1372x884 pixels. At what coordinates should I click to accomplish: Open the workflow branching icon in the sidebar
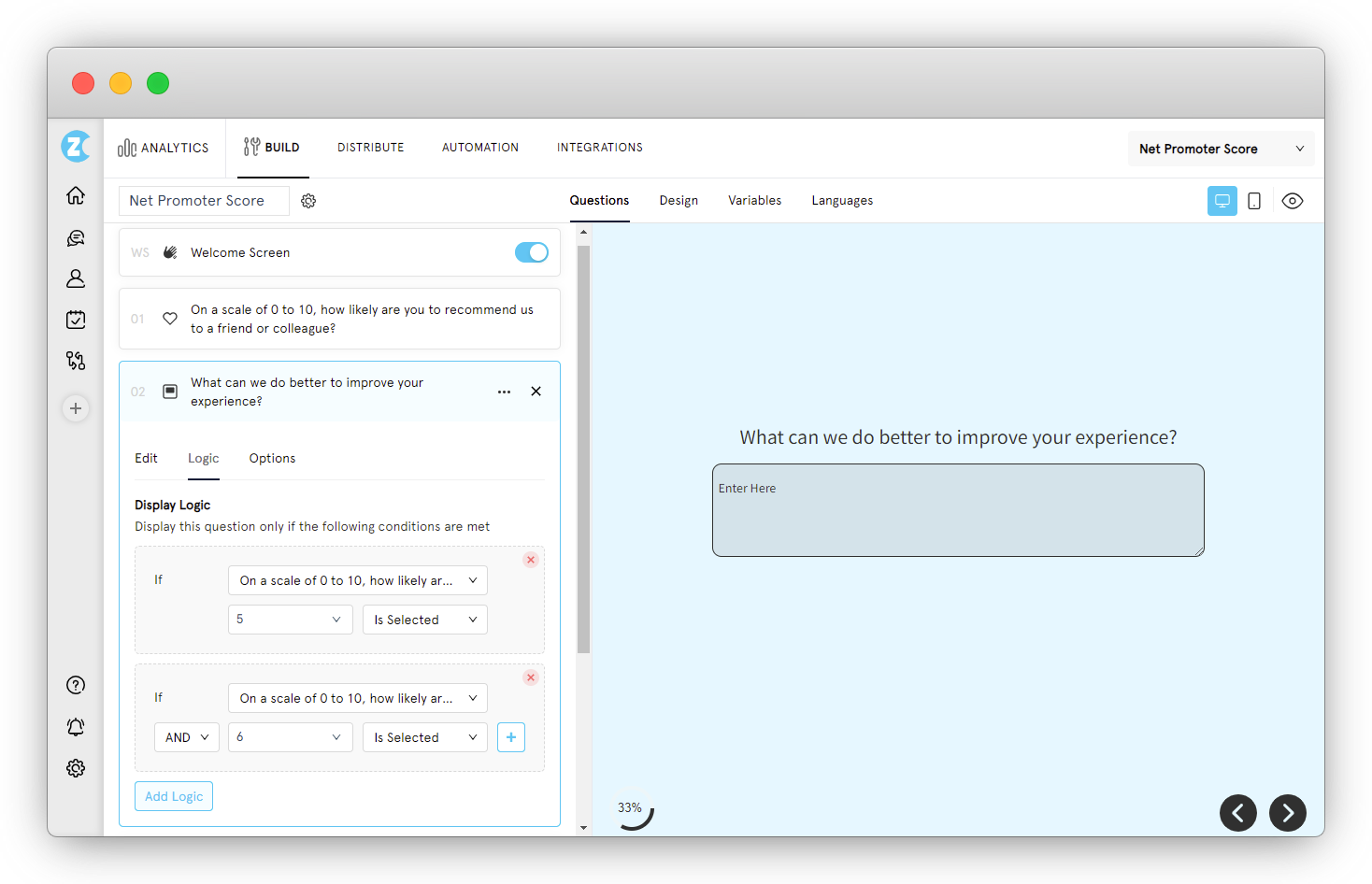(x=75, y=360)
